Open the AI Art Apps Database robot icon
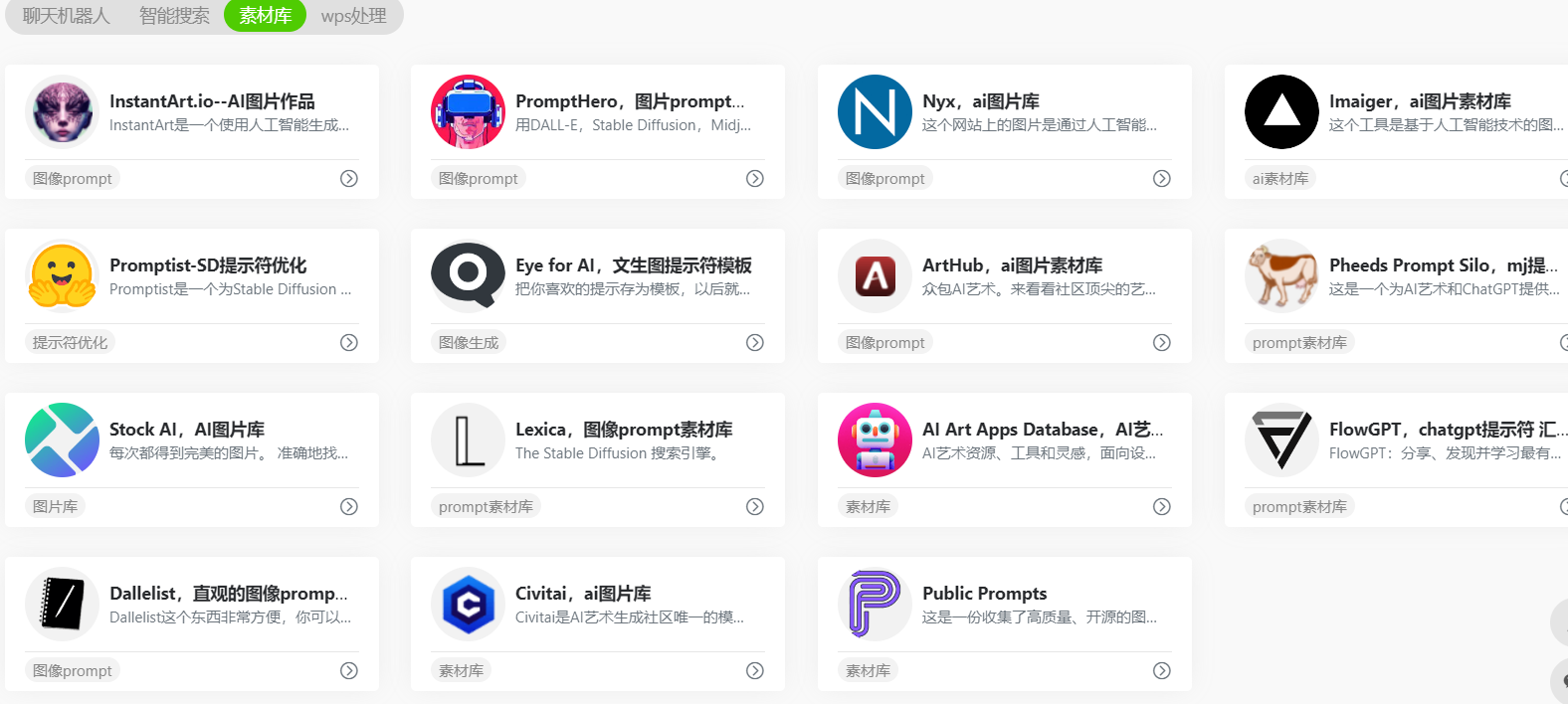The height and width of the screenshot is (704, 1568). 875,440
